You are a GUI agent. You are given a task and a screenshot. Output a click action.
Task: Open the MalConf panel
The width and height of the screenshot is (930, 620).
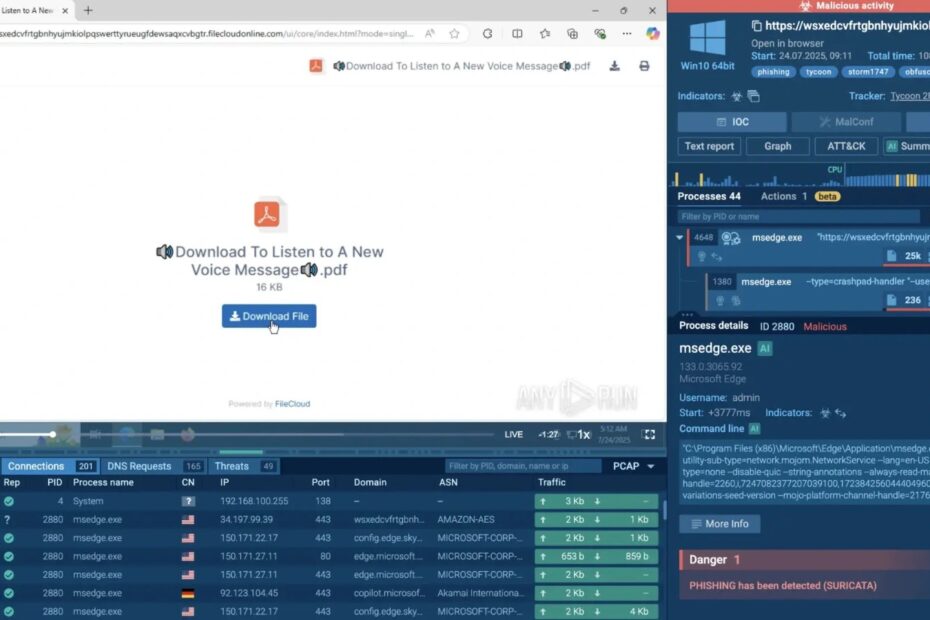point(846,122)
